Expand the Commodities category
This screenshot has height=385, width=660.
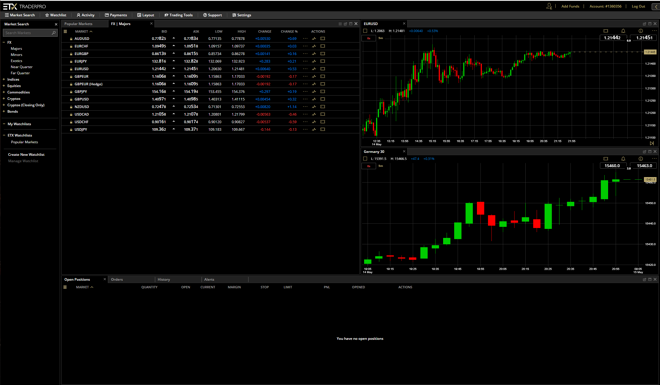pos(18,92)
